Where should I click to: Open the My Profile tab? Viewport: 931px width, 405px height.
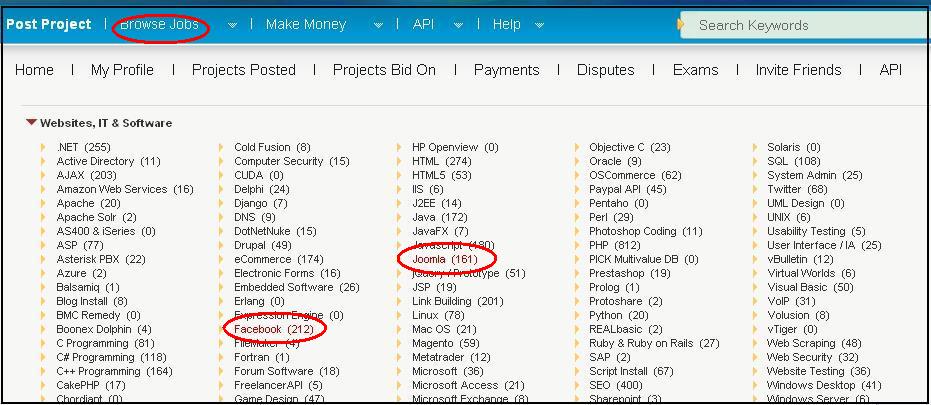click(122, 70)
